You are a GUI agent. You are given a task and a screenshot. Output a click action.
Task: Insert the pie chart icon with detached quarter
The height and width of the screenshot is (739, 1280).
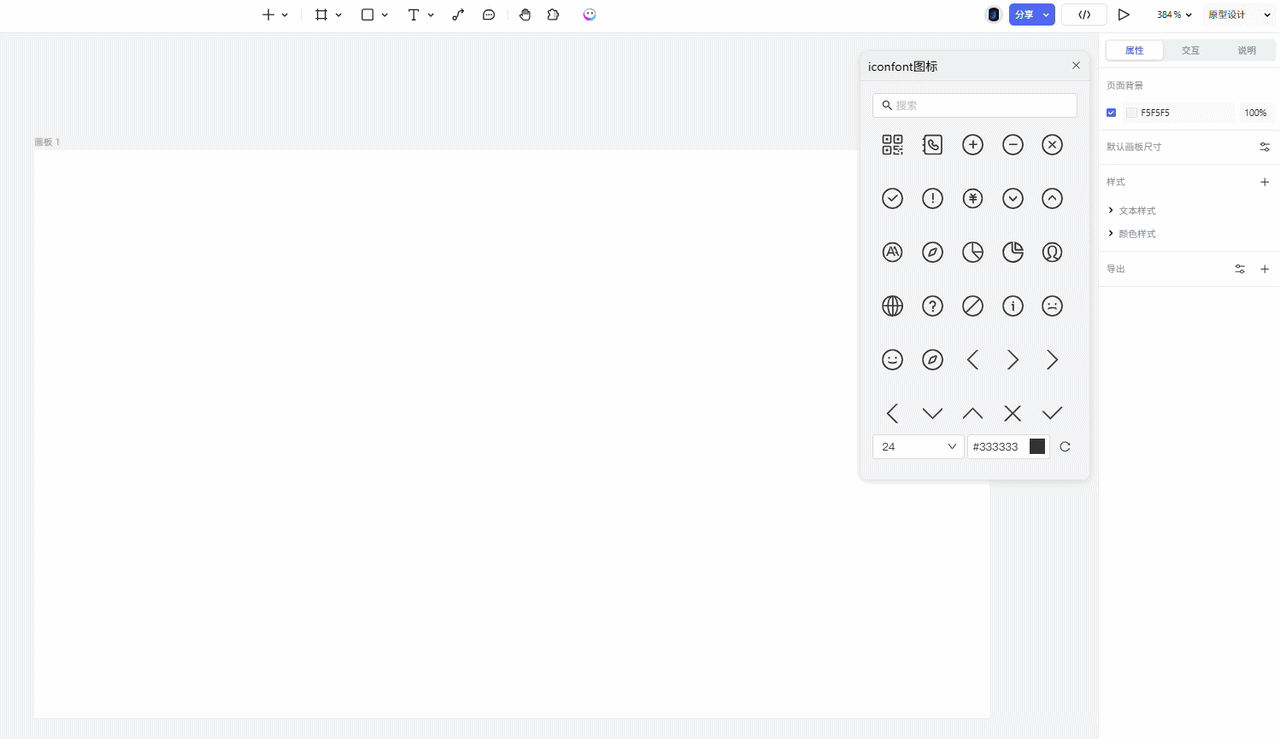tap(1013, 252)
